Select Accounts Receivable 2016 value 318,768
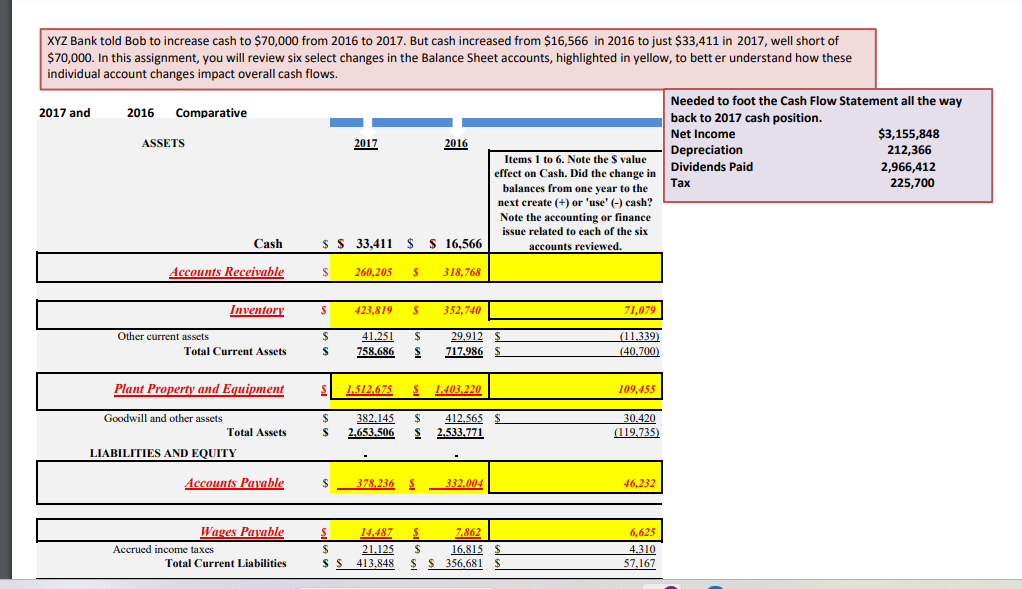This screenshot has height=589, width=1022. coord(462,272)
